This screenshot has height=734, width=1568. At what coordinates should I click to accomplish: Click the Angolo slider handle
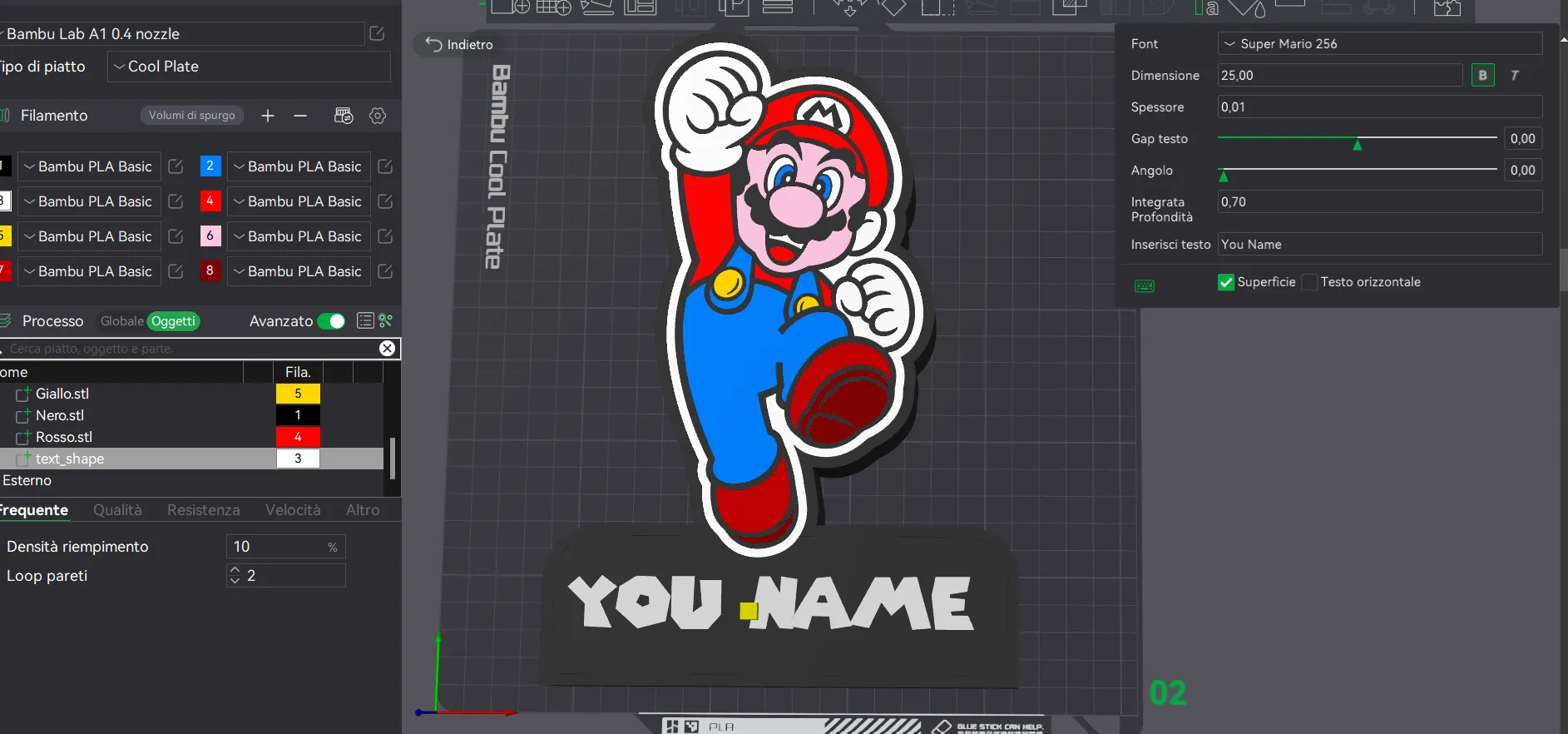click(x=1224, y=176)
